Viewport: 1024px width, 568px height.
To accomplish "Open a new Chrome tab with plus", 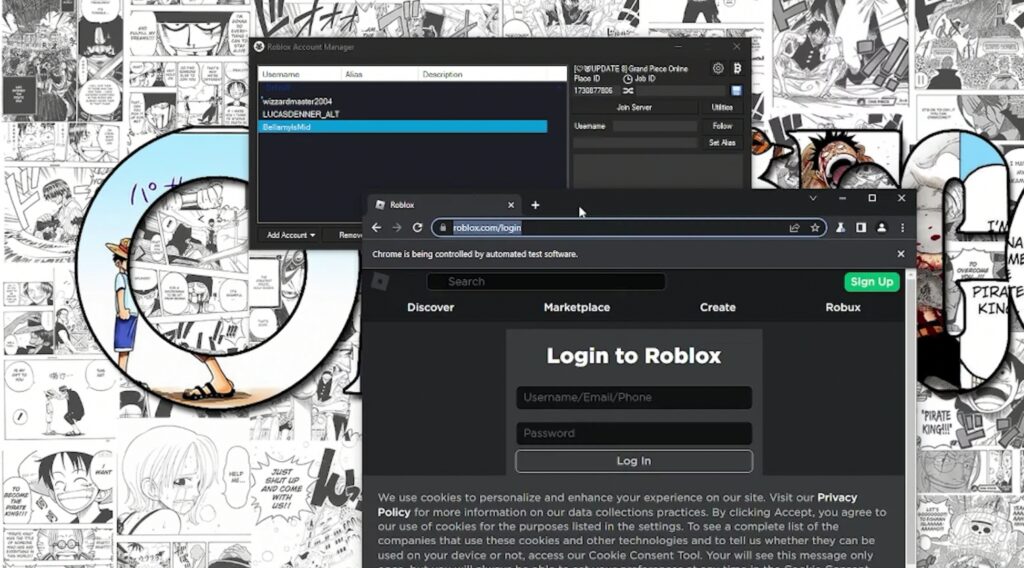I will tap(535, 205).
